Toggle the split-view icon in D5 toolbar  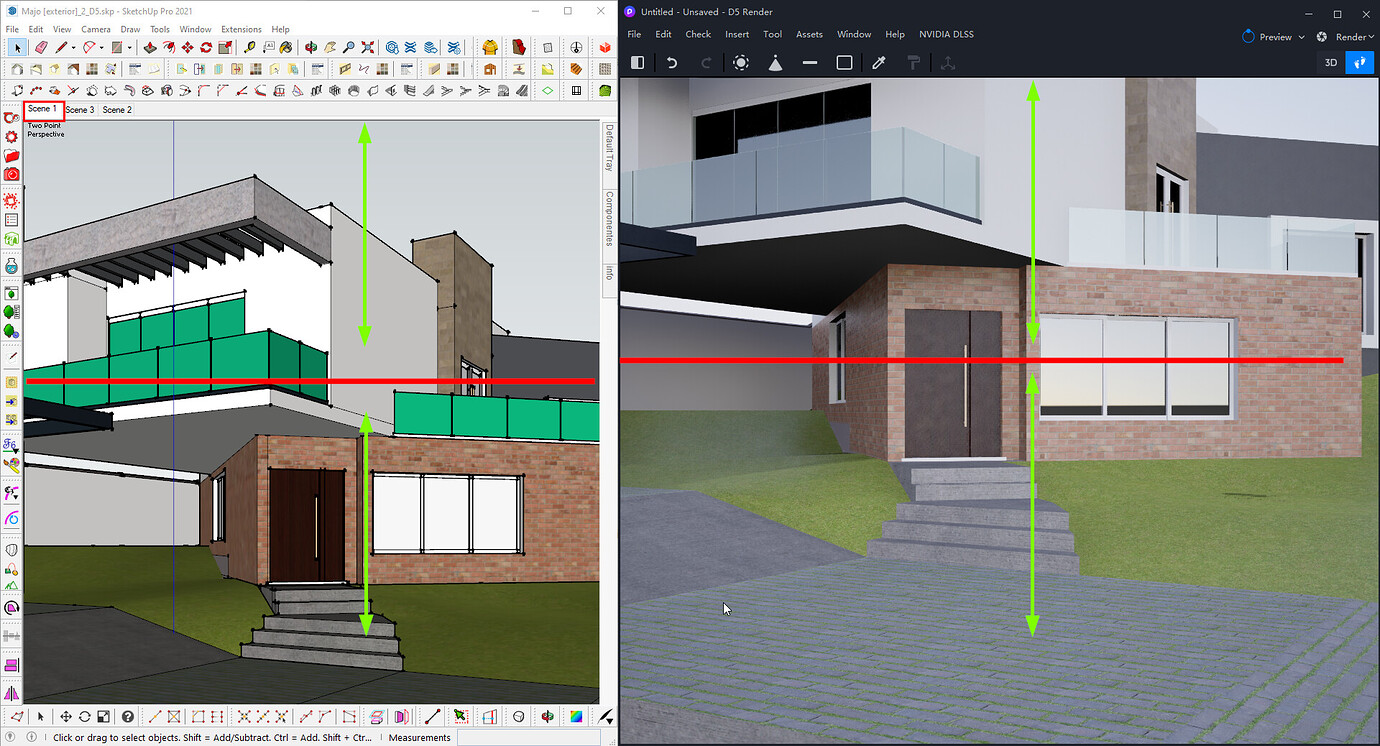tap(638, 62)
